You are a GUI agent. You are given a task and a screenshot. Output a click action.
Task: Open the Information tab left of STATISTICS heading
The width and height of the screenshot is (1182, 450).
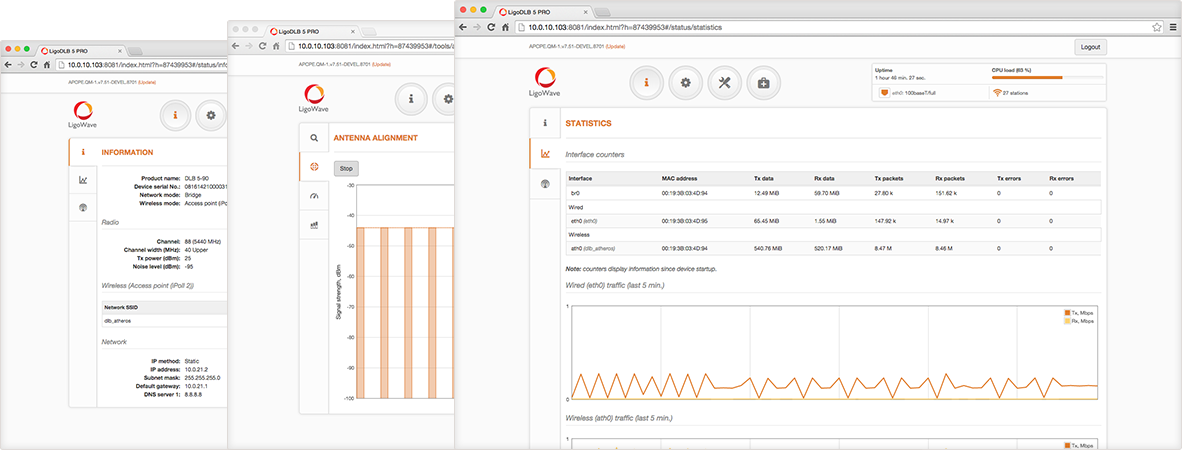[545, 123]
